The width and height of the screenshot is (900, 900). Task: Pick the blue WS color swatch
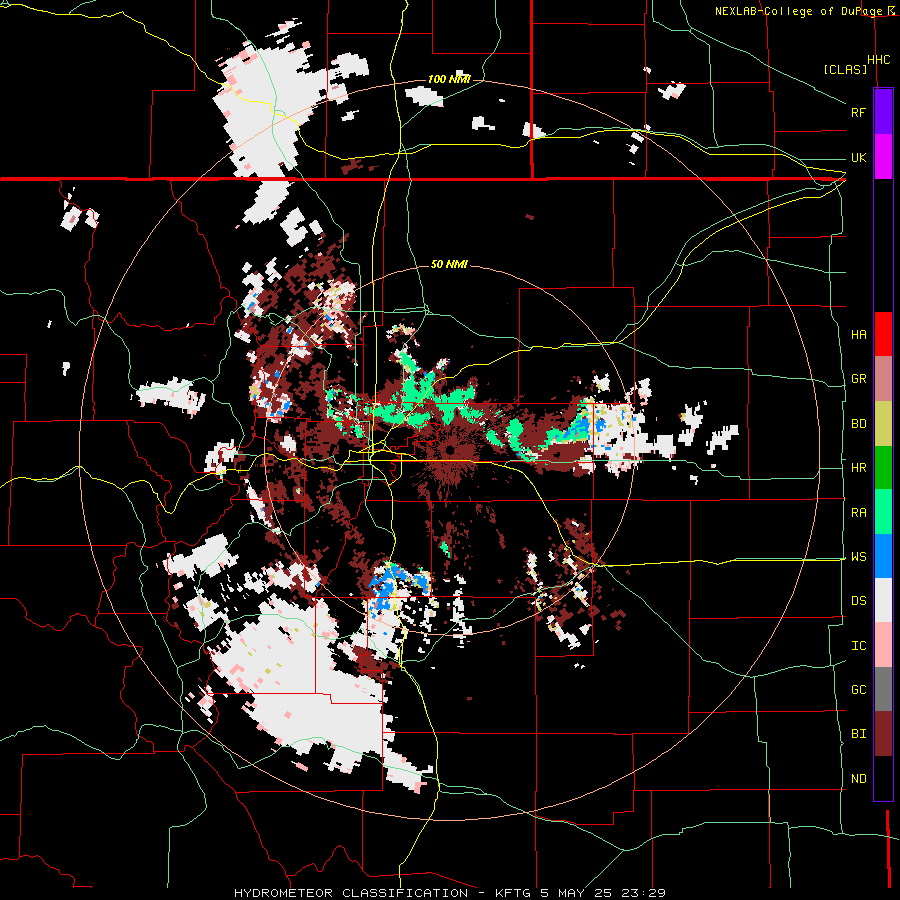[883, 556]
